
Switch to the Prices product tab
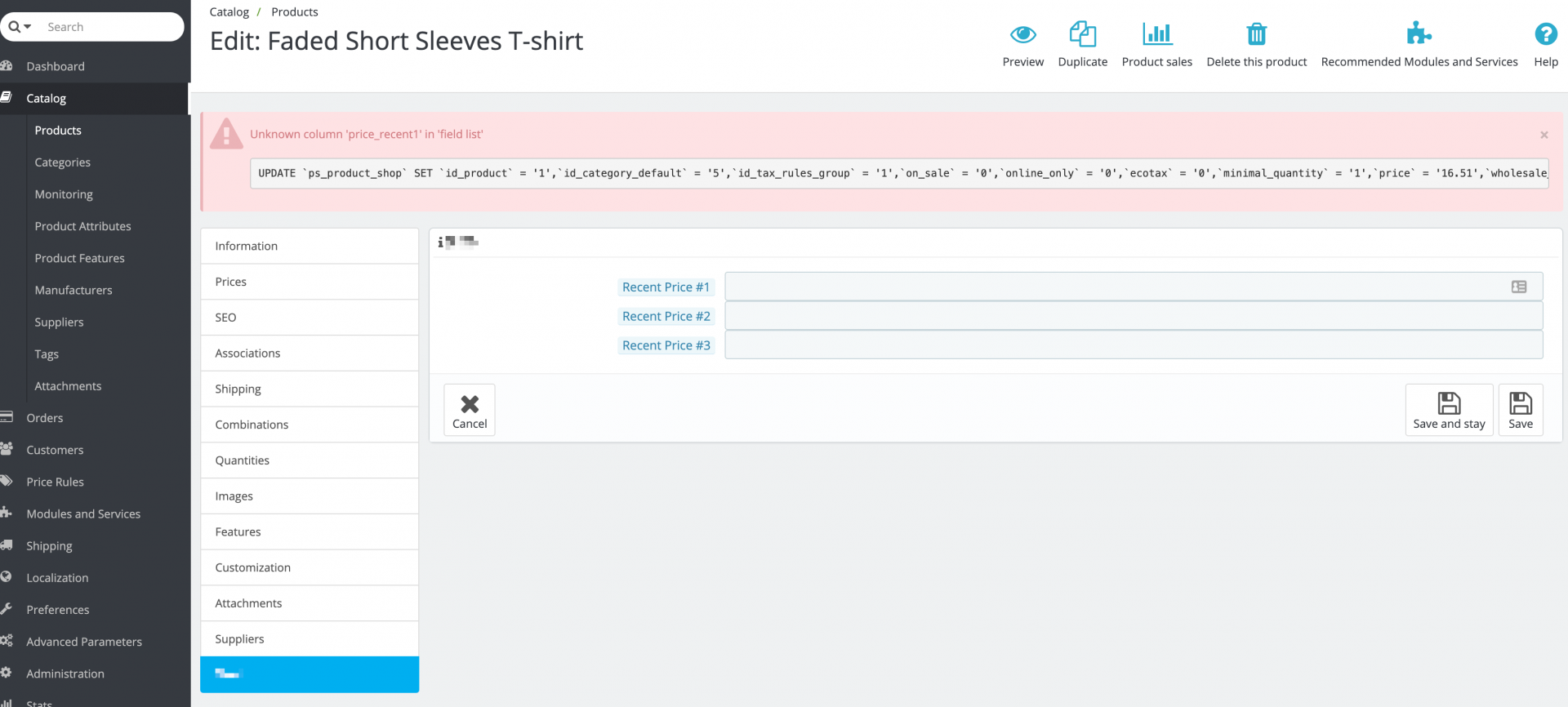click(x=310, y=282)
